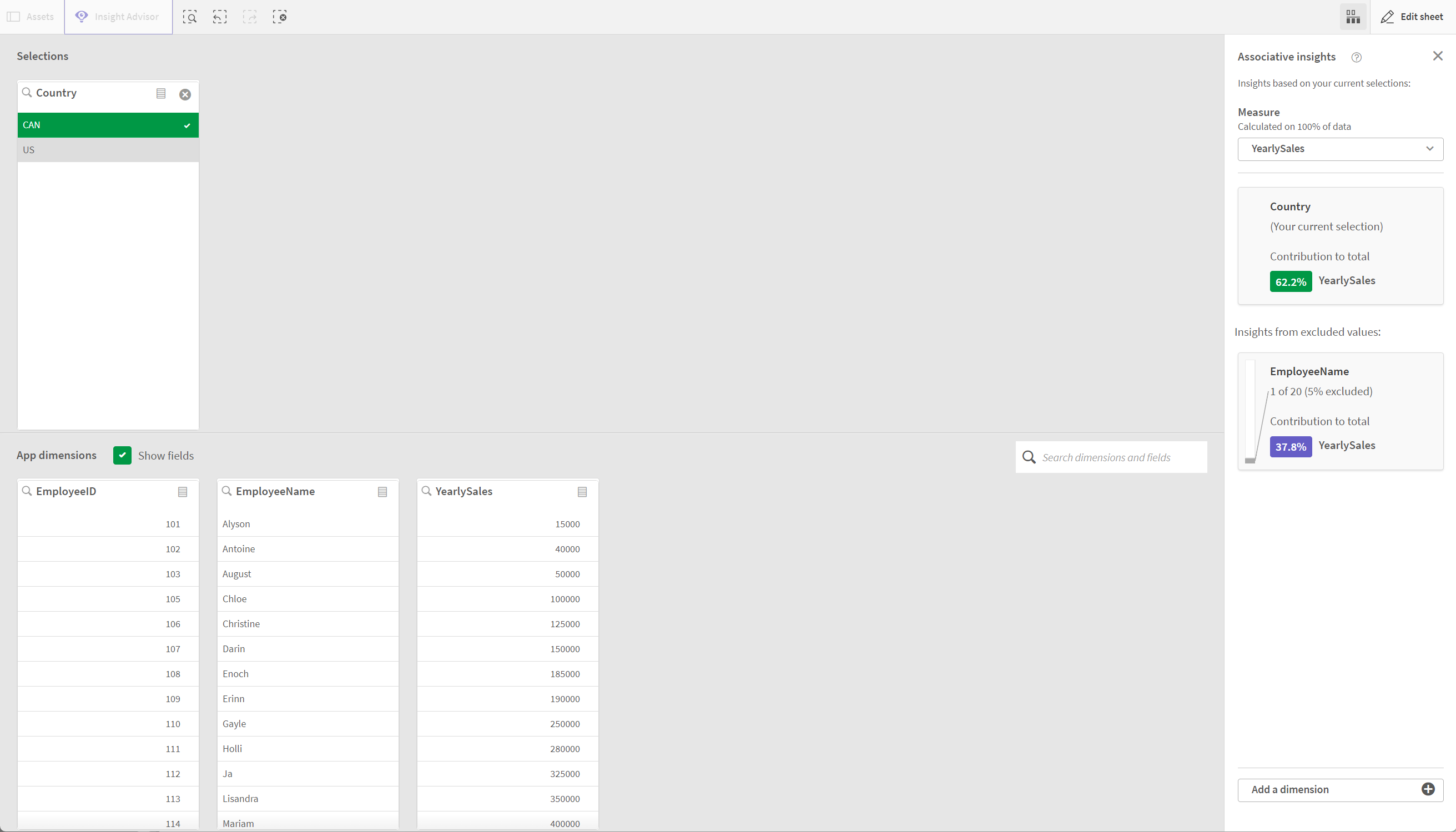Close the Associative insights panel
The height and width of the screenshot is (832, 1456).
[1438, 56]
